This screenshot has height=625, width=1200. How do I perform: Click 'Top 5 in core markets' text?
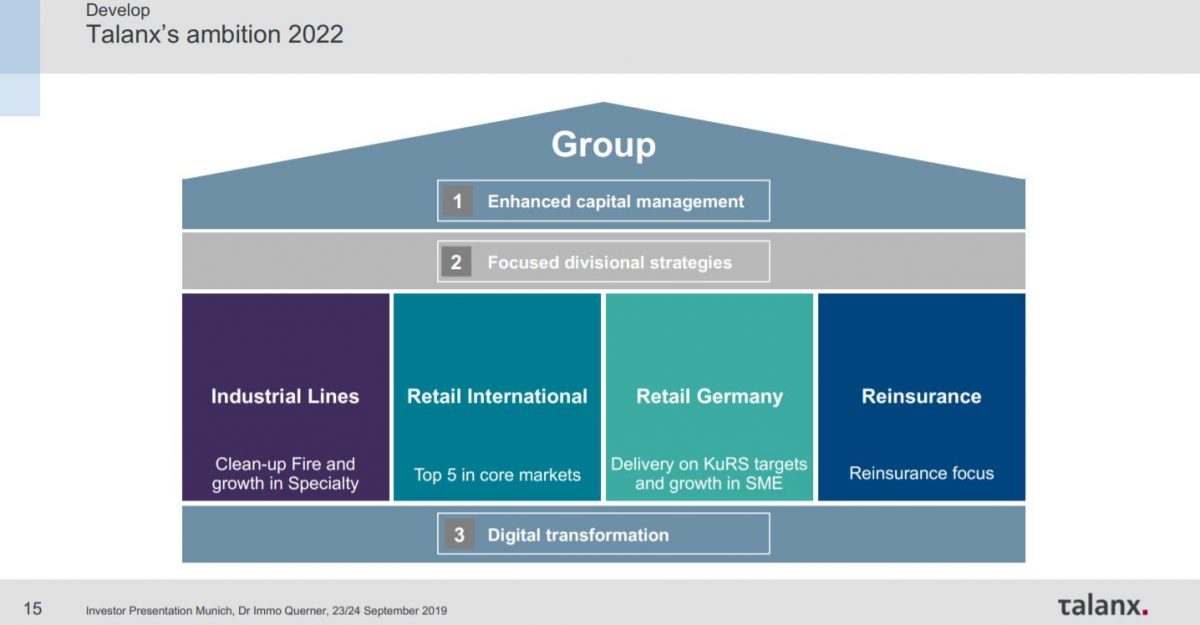click(x=497, y=475)
